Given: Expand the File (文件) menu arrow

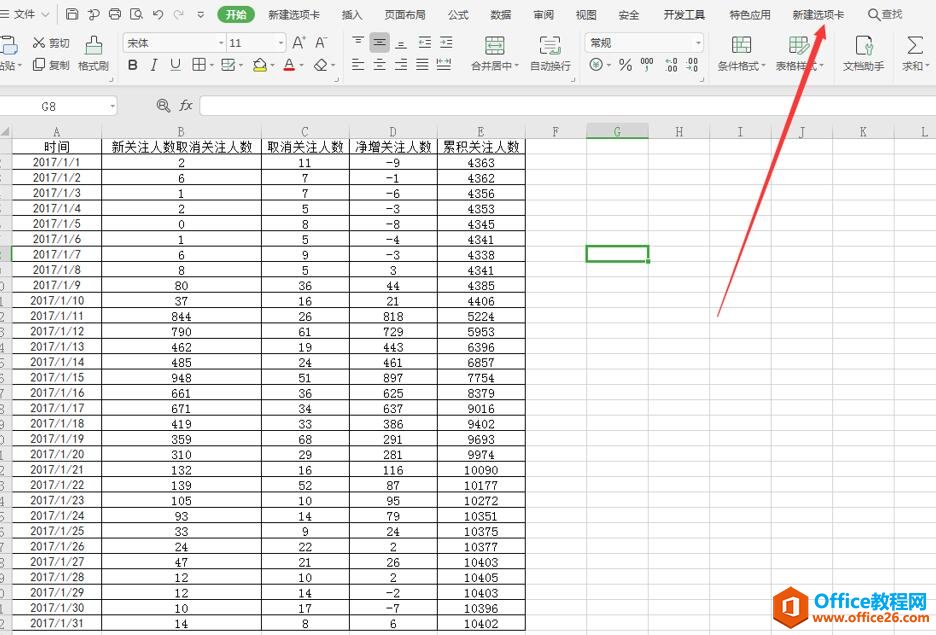Looking at the screenshot, I should tap(45, 14).
